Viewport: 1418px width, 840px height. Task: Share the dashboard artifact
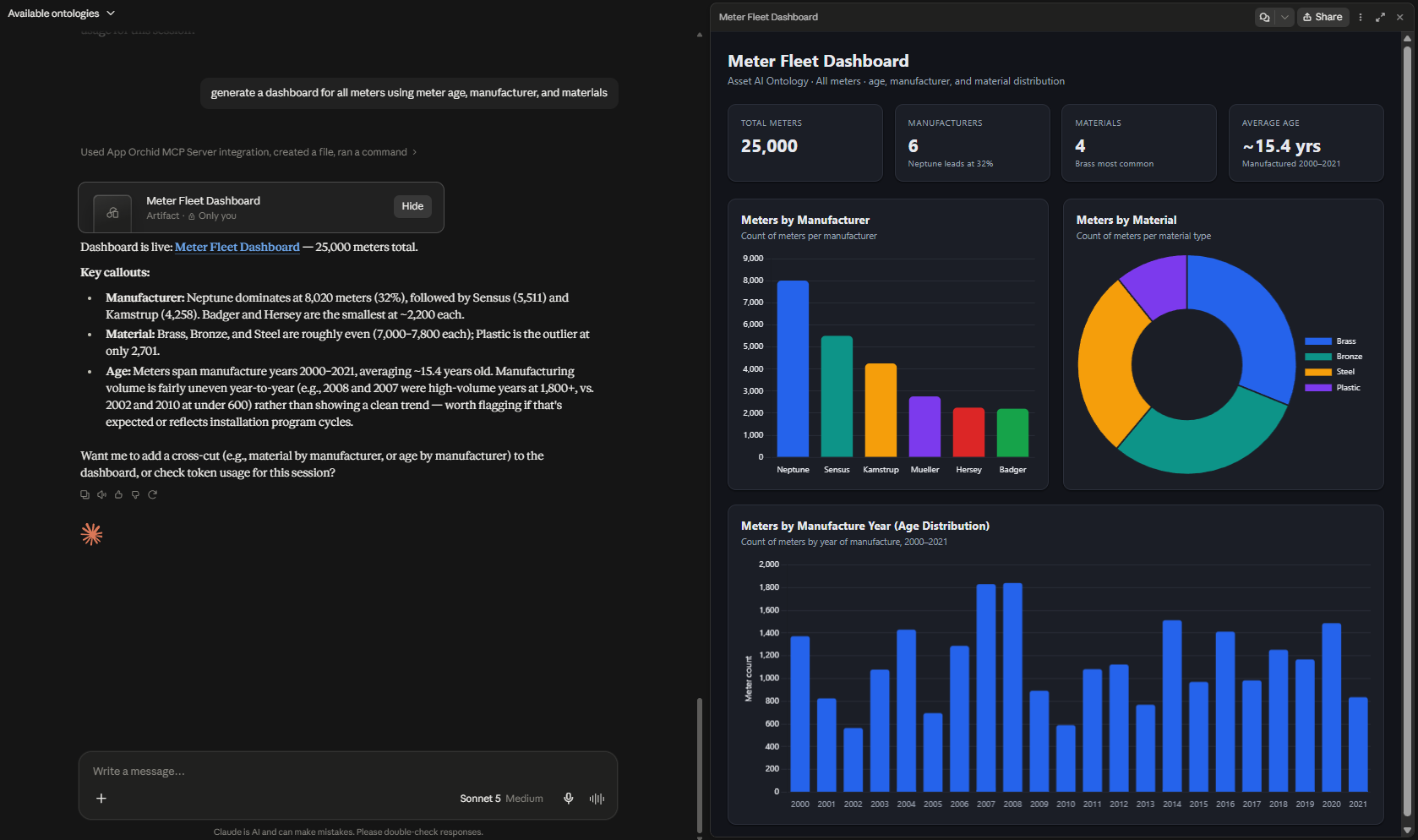[1323, 17]
